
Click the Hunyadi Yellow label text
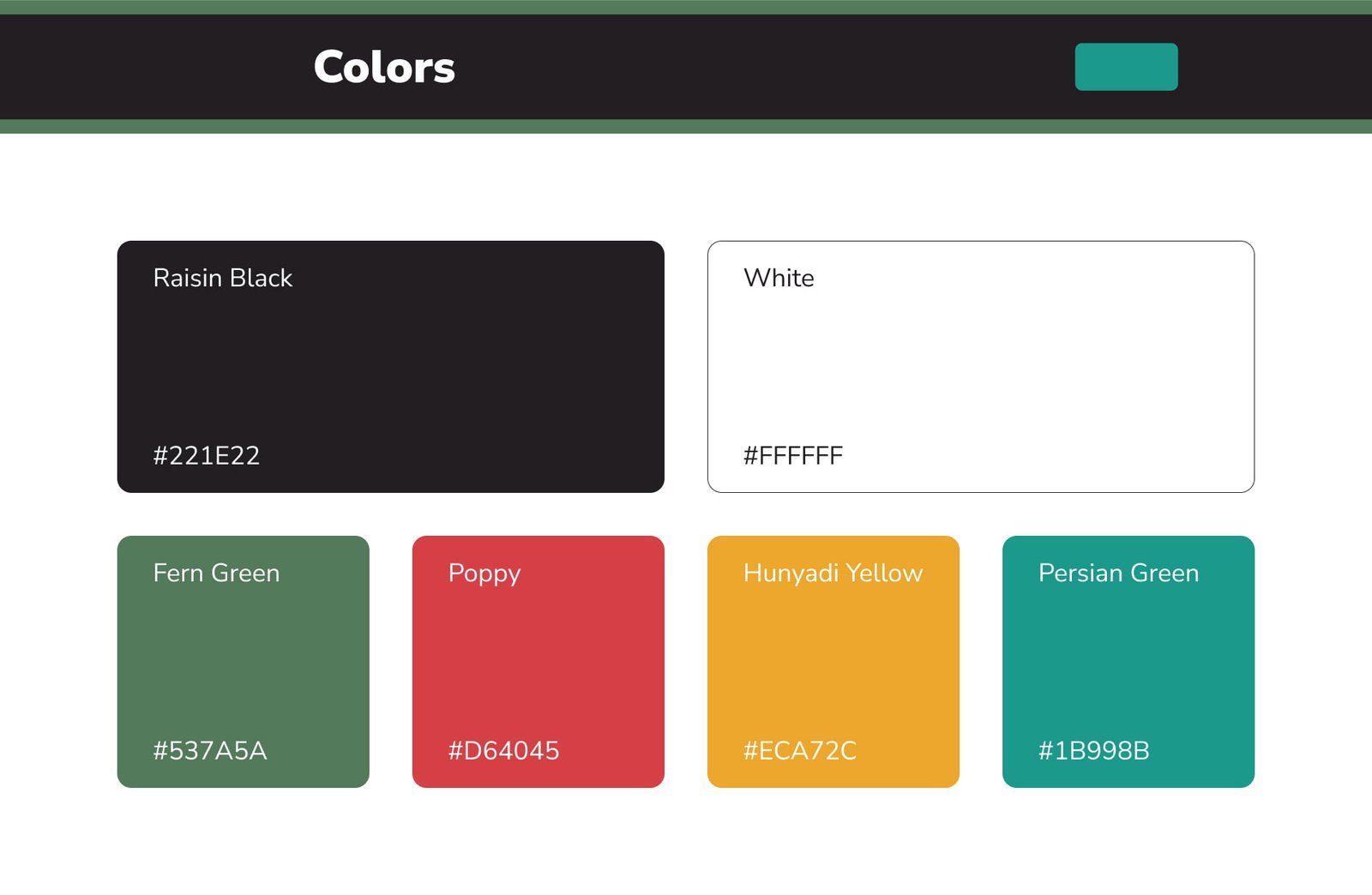click(833, 574)
